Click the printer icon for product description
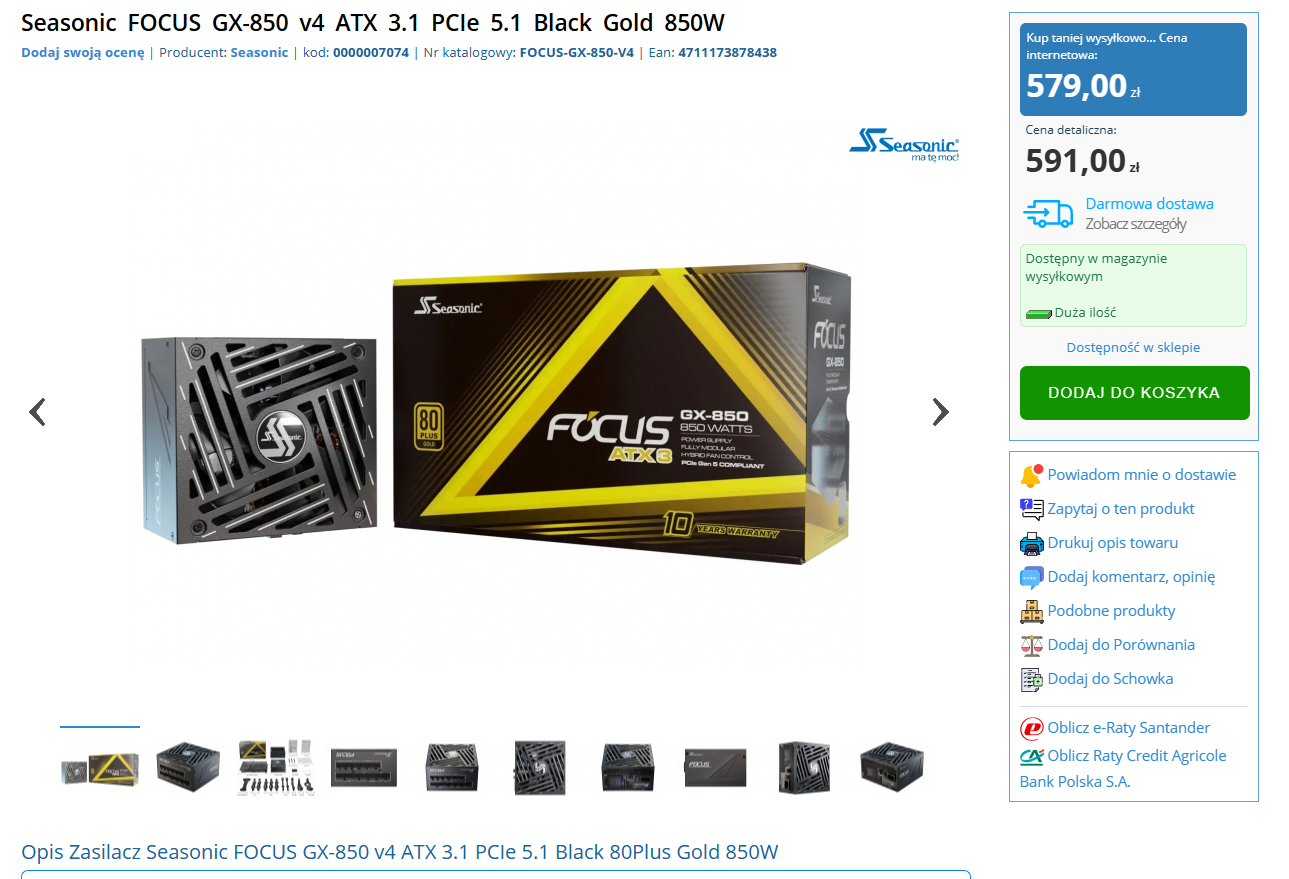The width and height of the screenshot is (1289, 879). click(x=1032, y=543)
